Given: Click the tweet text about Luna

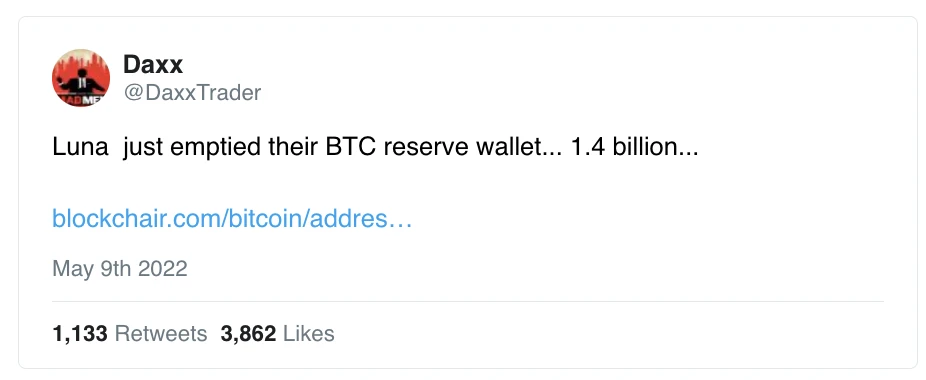Looking at the screenshot, I should point(376,147).
